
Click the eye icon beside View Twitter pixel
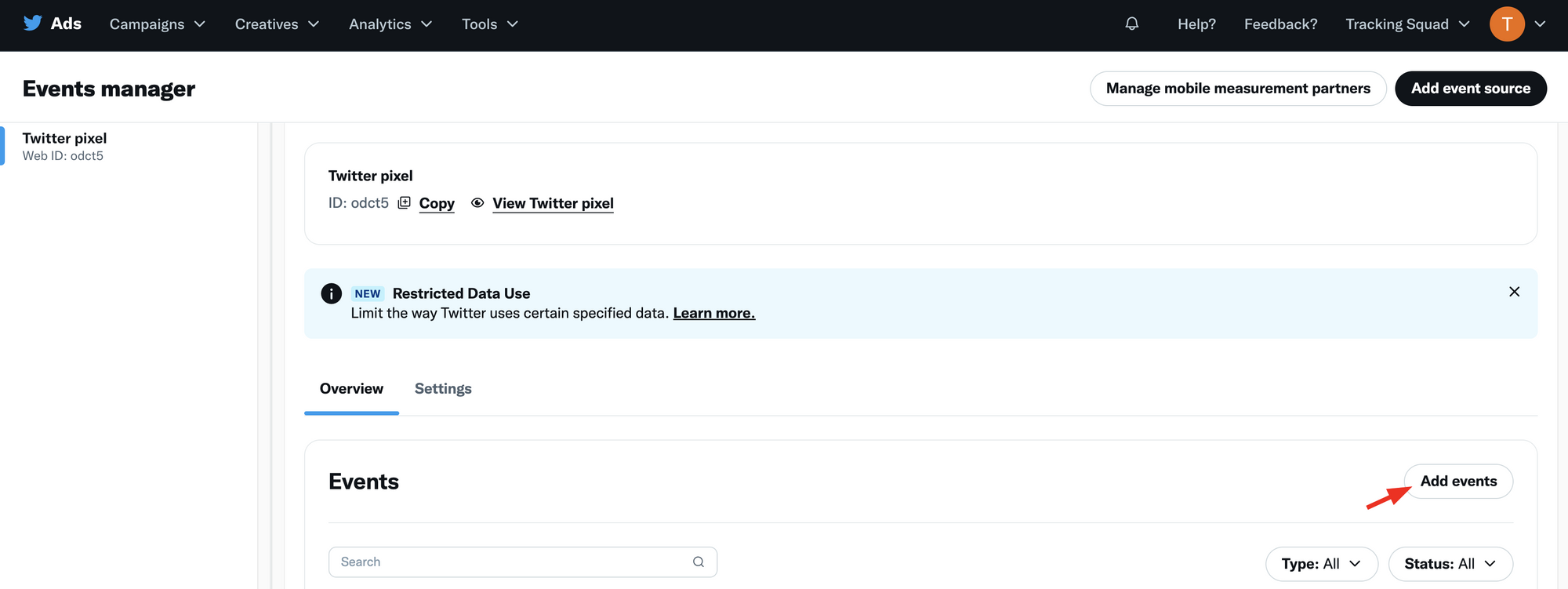477,202
